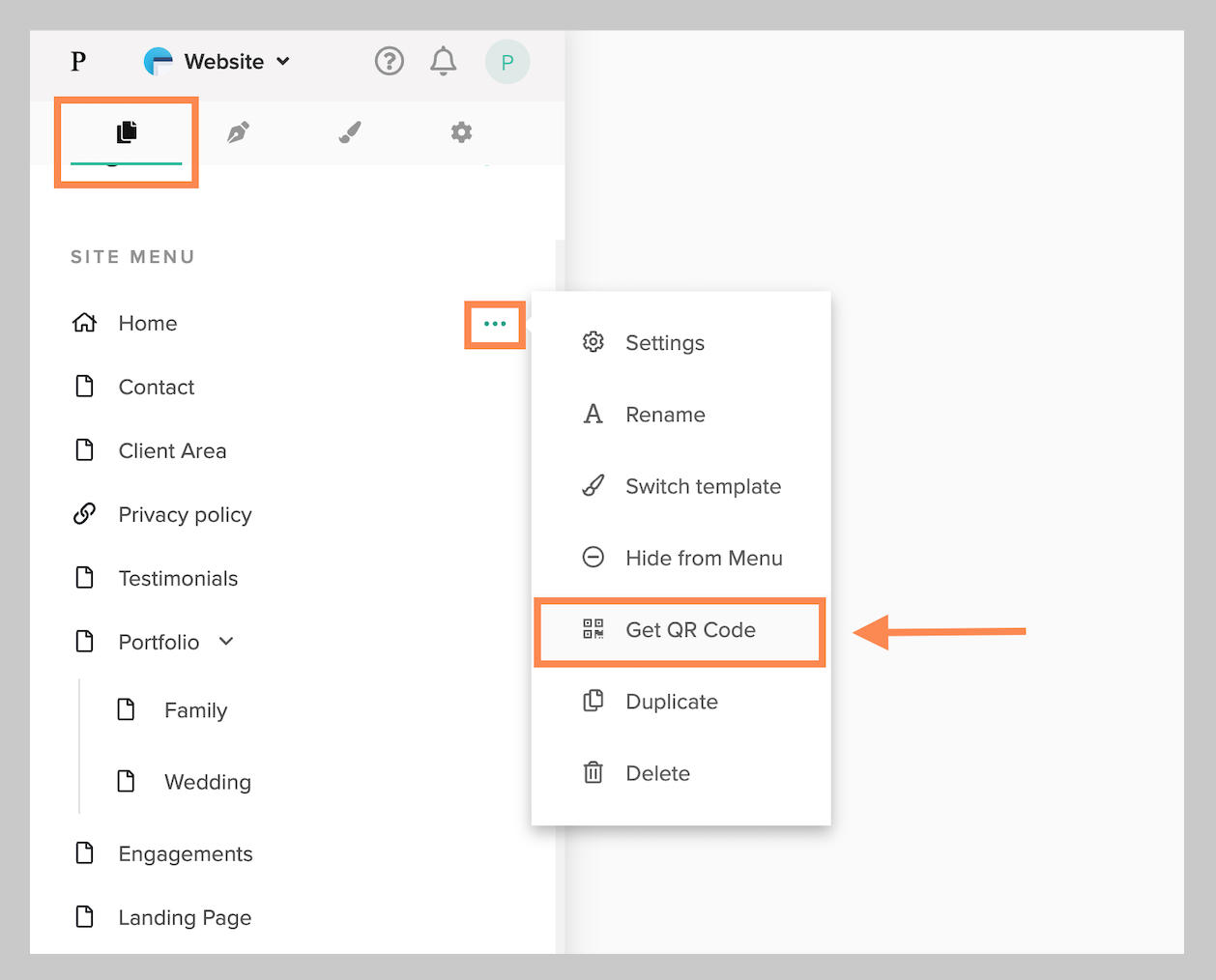Switch to the Pages tab icon

click(x=127, y=132)
